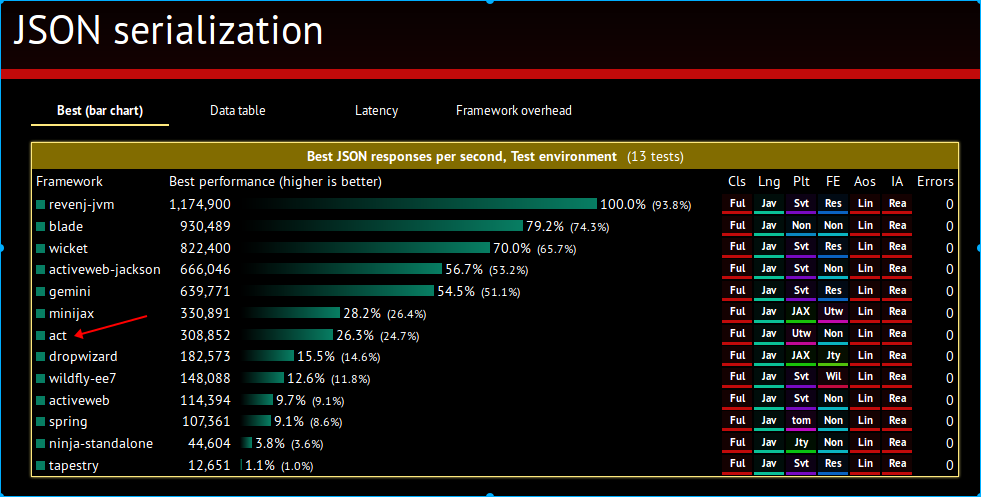
Task: Click the Wil tag in wildfly-ee7 row
Action: pyautogui.click(x=833, y=377)
